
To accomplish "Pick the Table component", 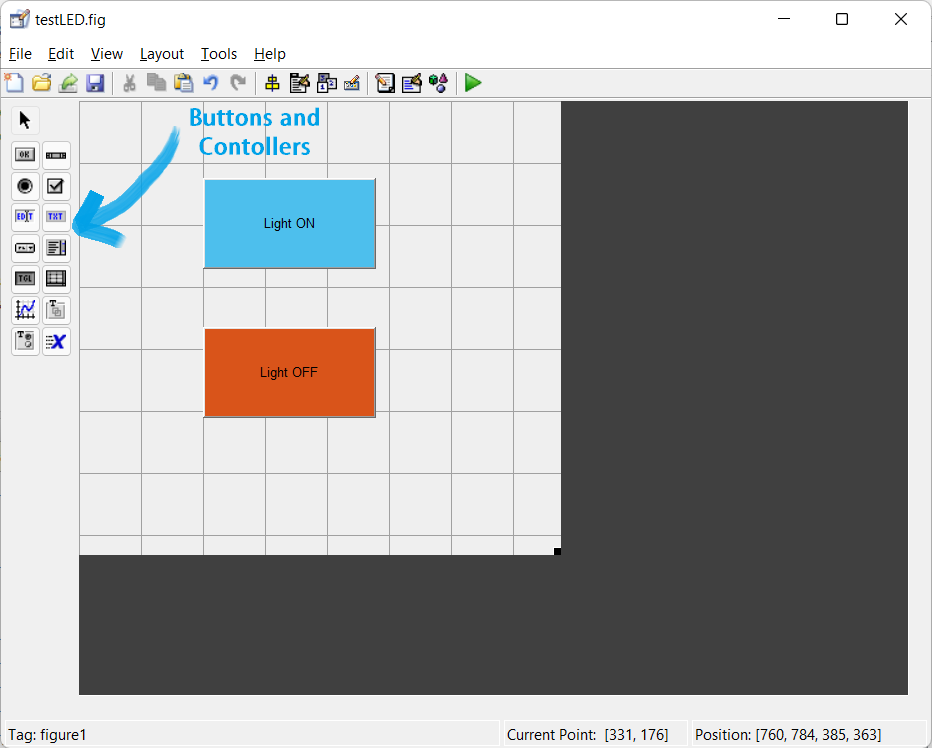I will tap(56, 279).
